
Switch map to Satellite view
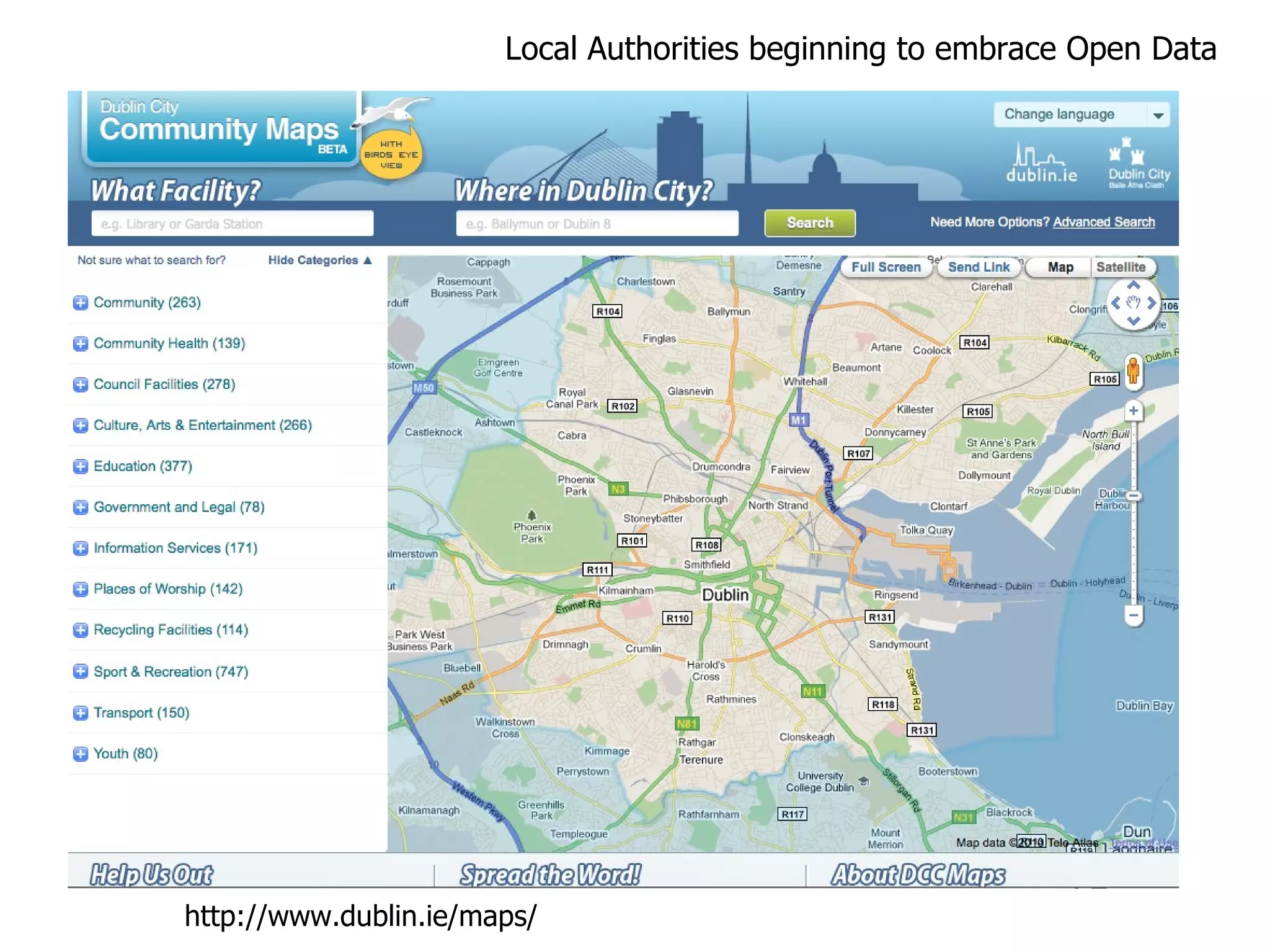click(1121, 267)
